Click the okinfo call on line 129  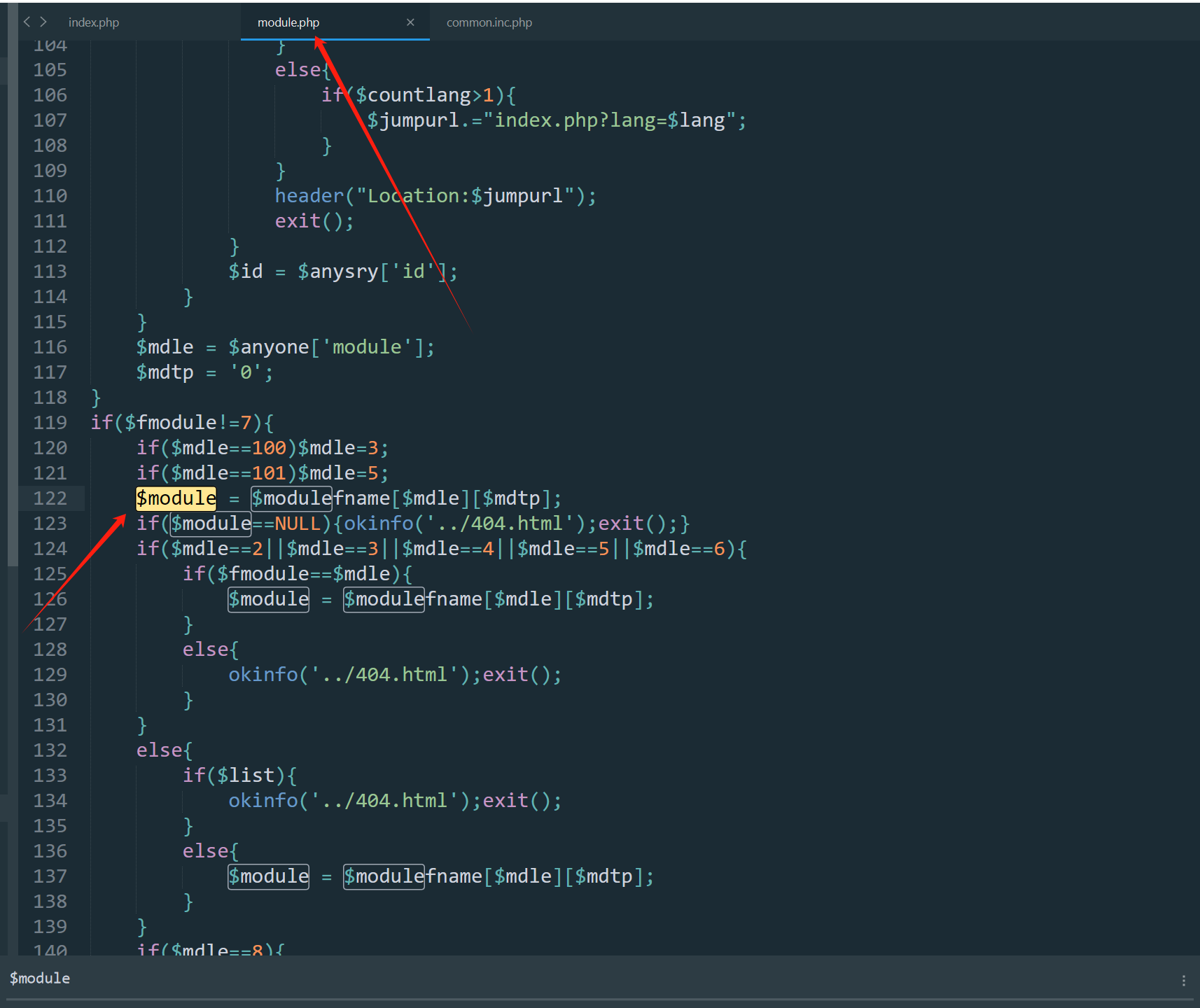(263, 675)
